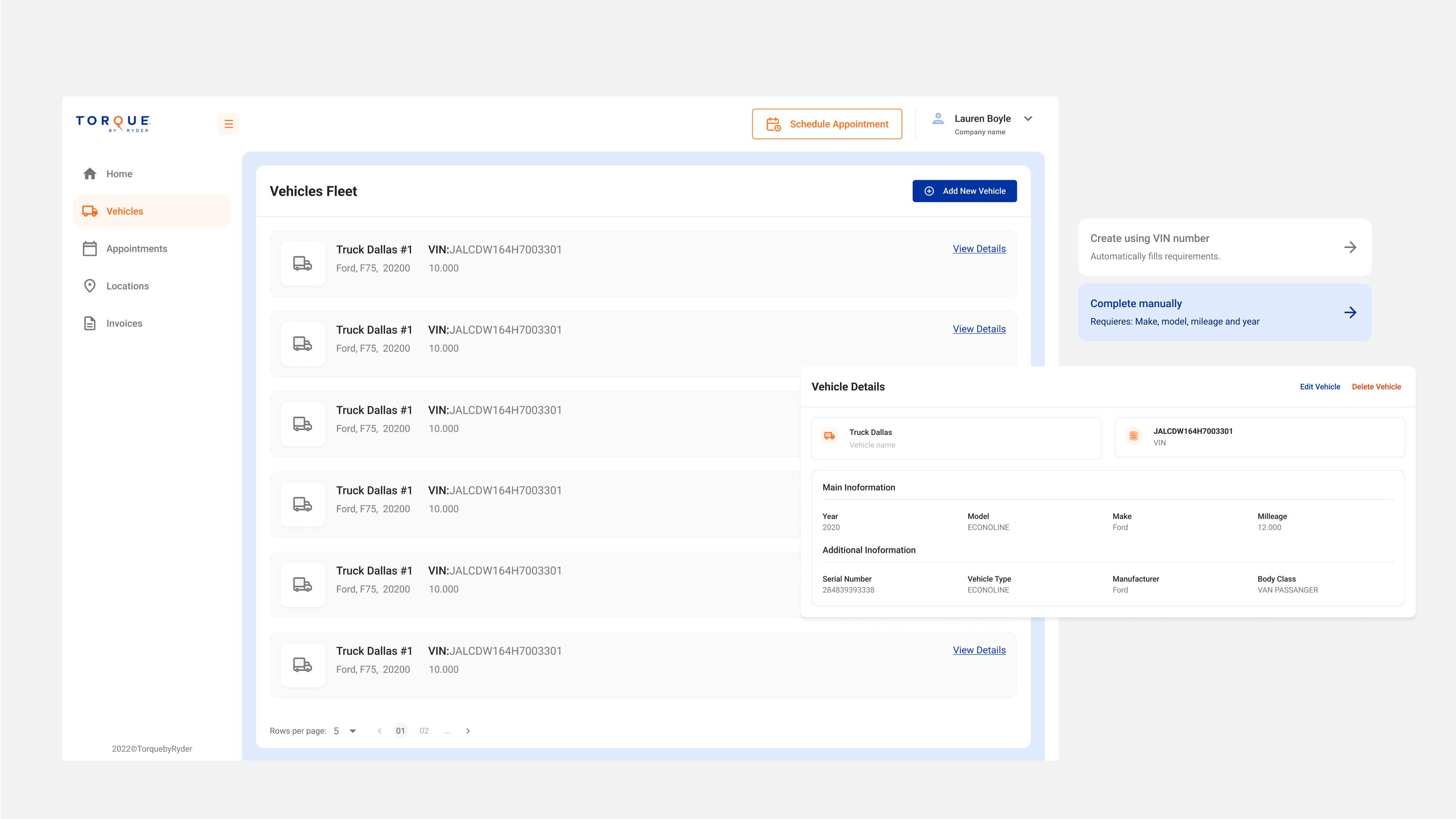Go to next page with right chevron
Screen dimensions: 1456x819
click(x=468, y=731)
